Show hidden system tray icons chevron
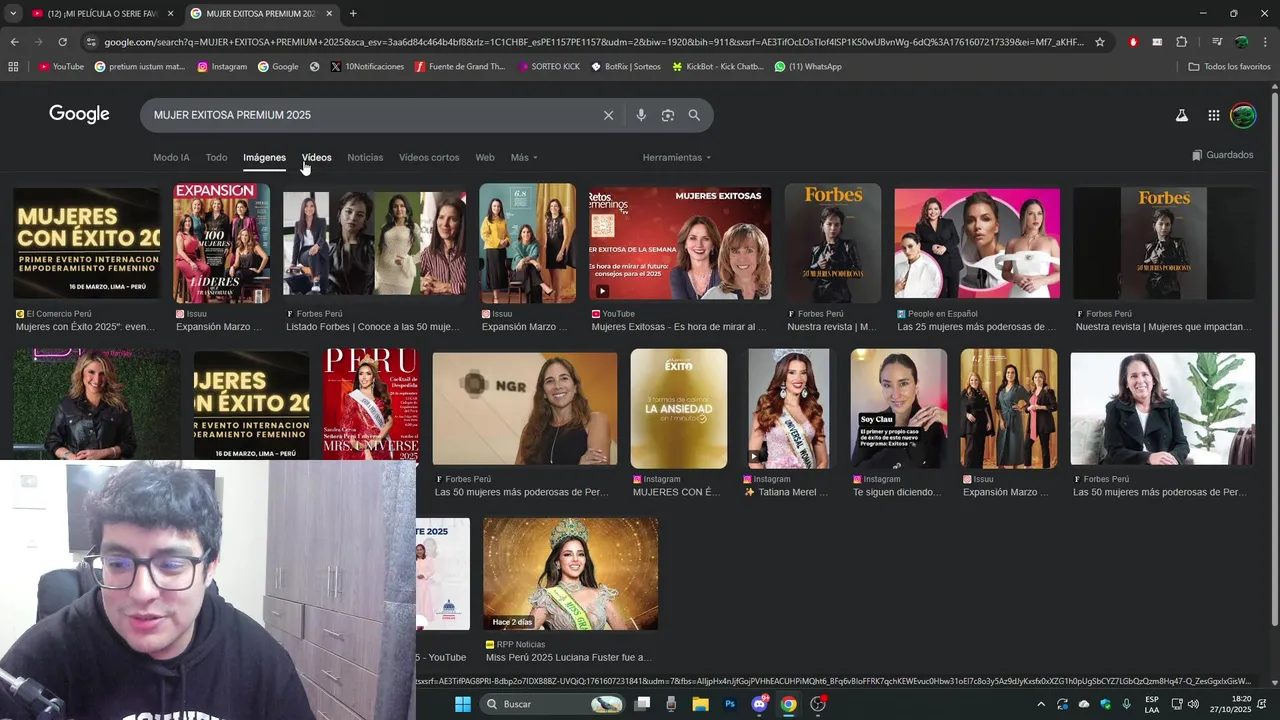 click(1041, 704)
